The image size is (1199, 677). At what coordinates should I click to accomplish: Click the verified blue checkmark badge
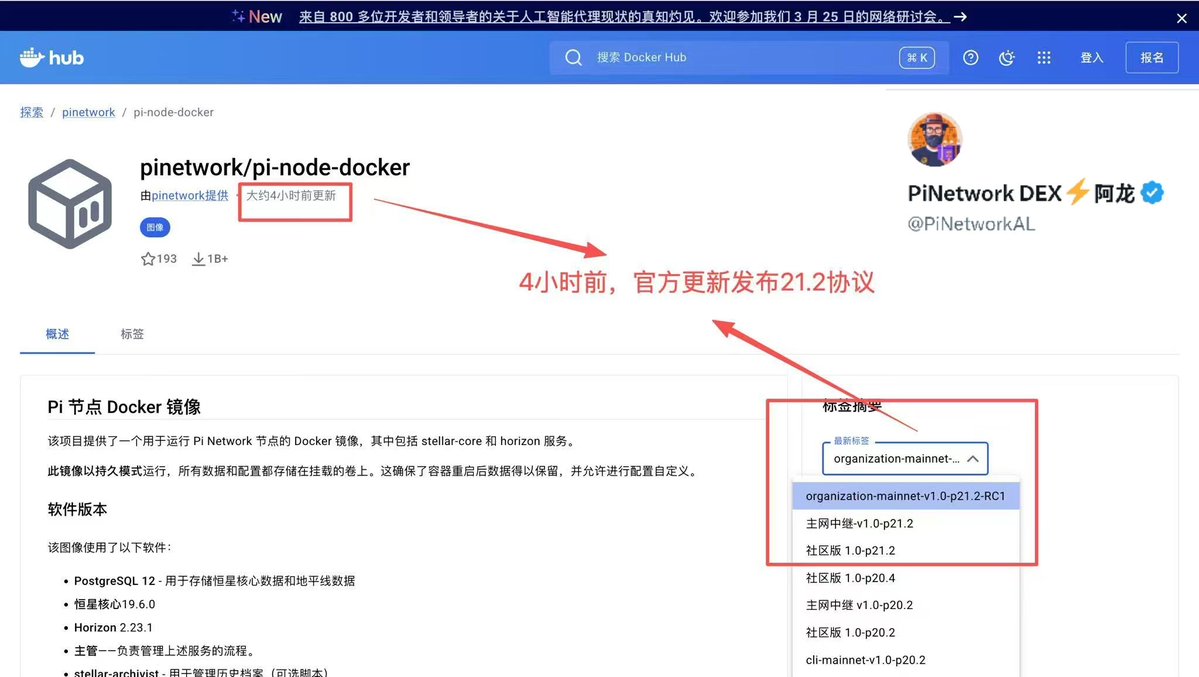click(x=1150, y=193)
